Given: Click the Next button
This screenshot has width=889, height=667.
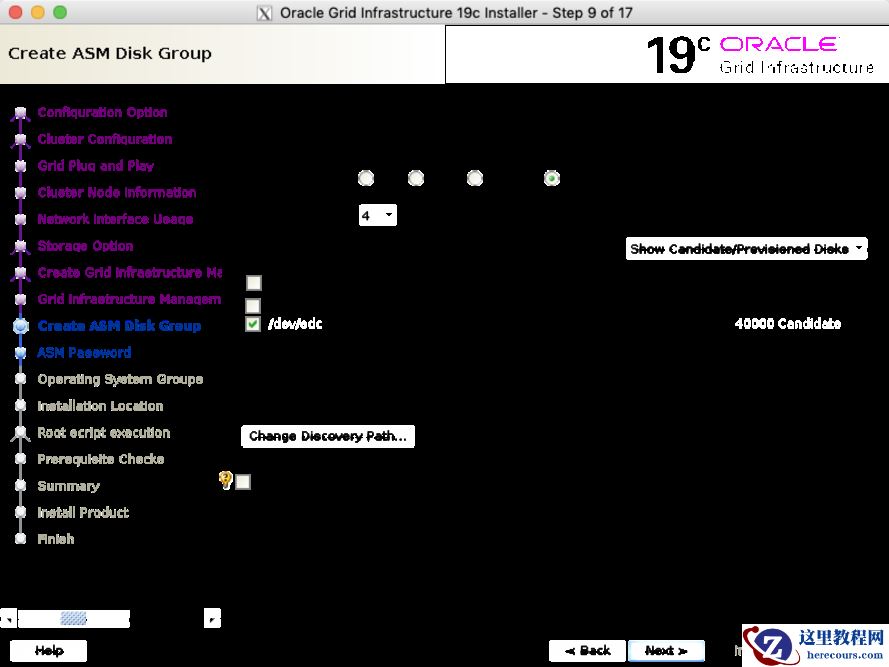Looking at the screenshot, I should [666, 651].
